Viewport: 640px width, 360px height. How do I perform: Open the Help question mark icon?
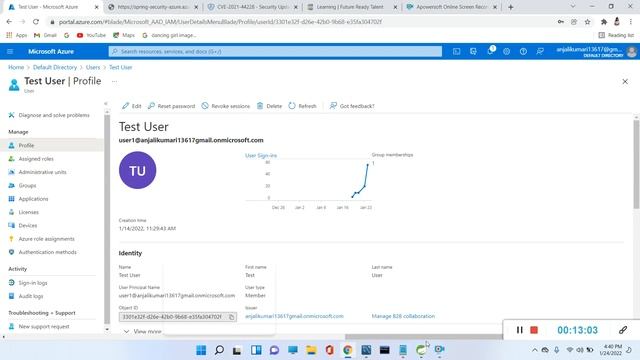(523, 51)
